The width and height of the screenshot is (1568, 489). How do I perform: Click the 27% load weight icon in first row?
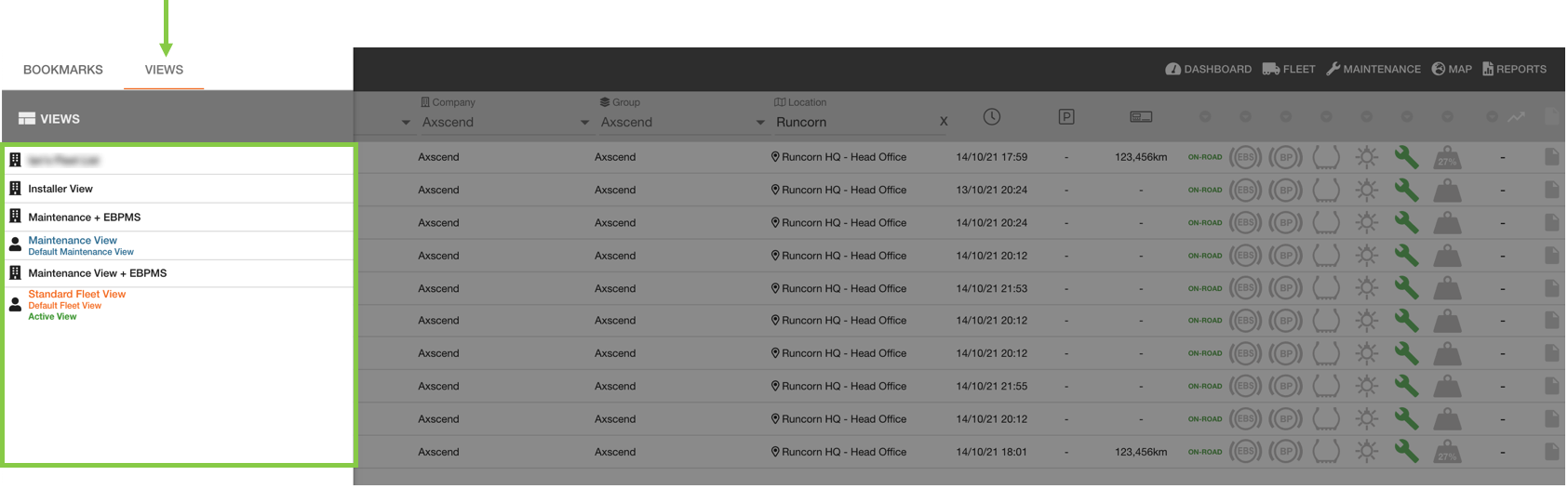point(1447,158)
